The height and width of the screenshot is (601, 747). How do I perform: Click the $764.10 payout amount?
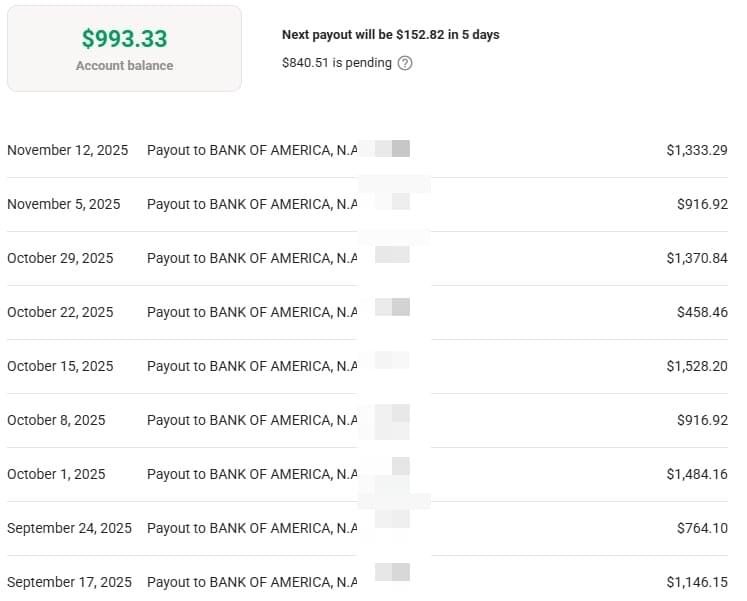pyautogui.click(x=702, y=528)
